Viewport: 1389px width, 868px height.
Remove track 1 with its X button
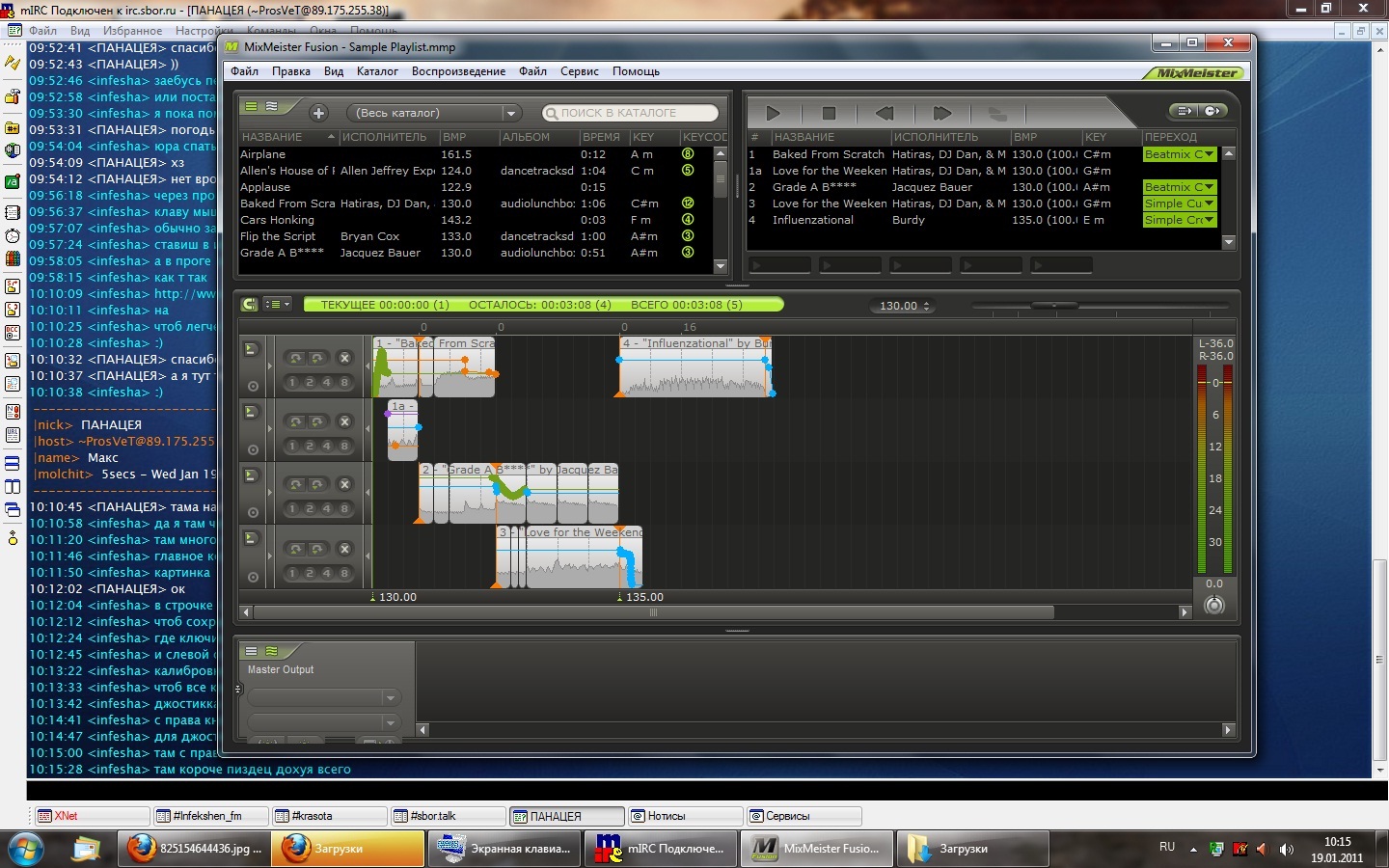(x=344, y=358)
